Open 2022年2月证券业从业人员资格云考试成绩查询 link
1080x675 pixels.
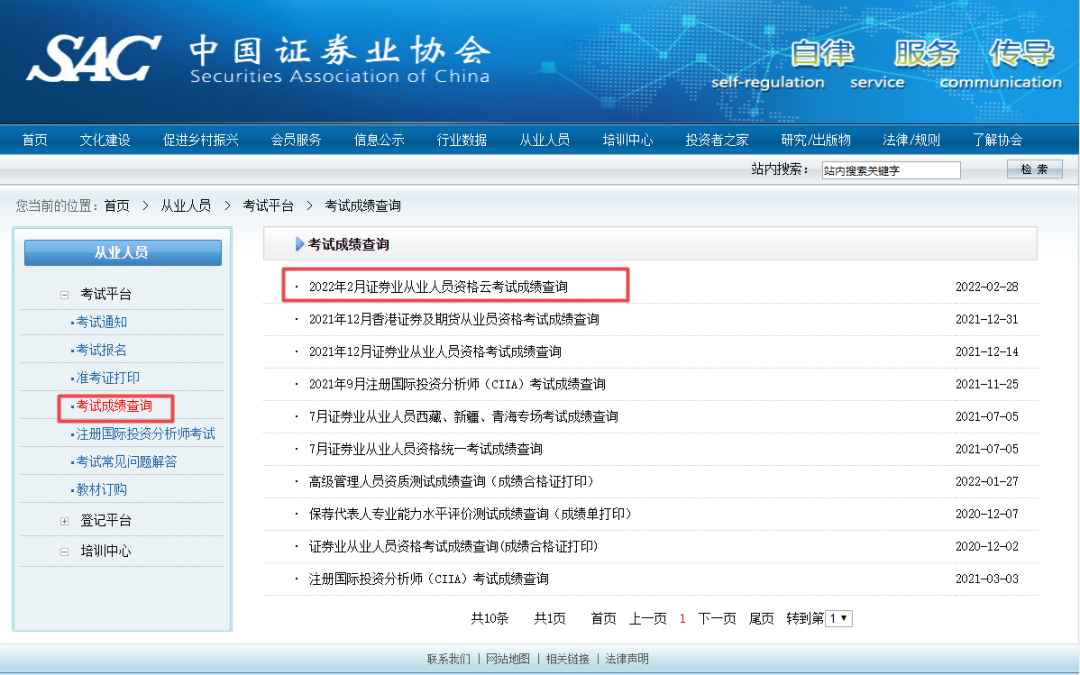(438, 287)
